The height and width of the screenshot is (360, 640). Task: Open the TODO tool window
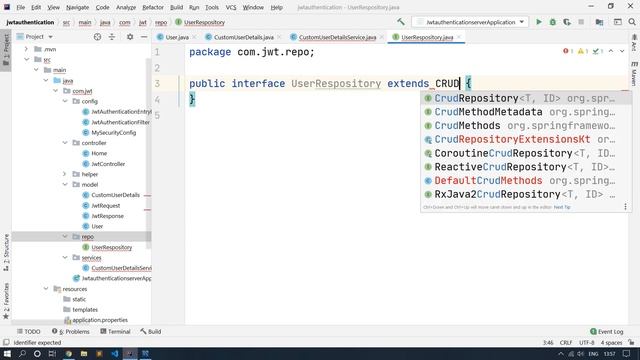click(29, 331)
